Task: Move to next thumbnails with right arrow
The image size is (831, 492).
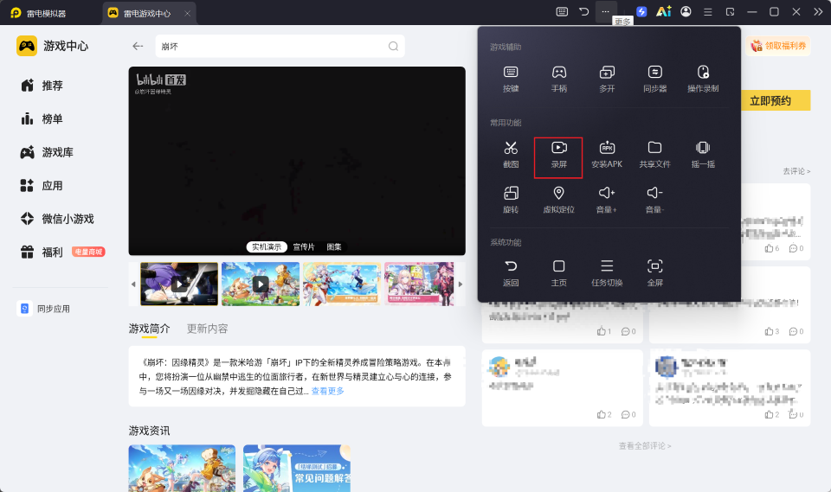Action: pyautogui.click(x=460, y=284)
